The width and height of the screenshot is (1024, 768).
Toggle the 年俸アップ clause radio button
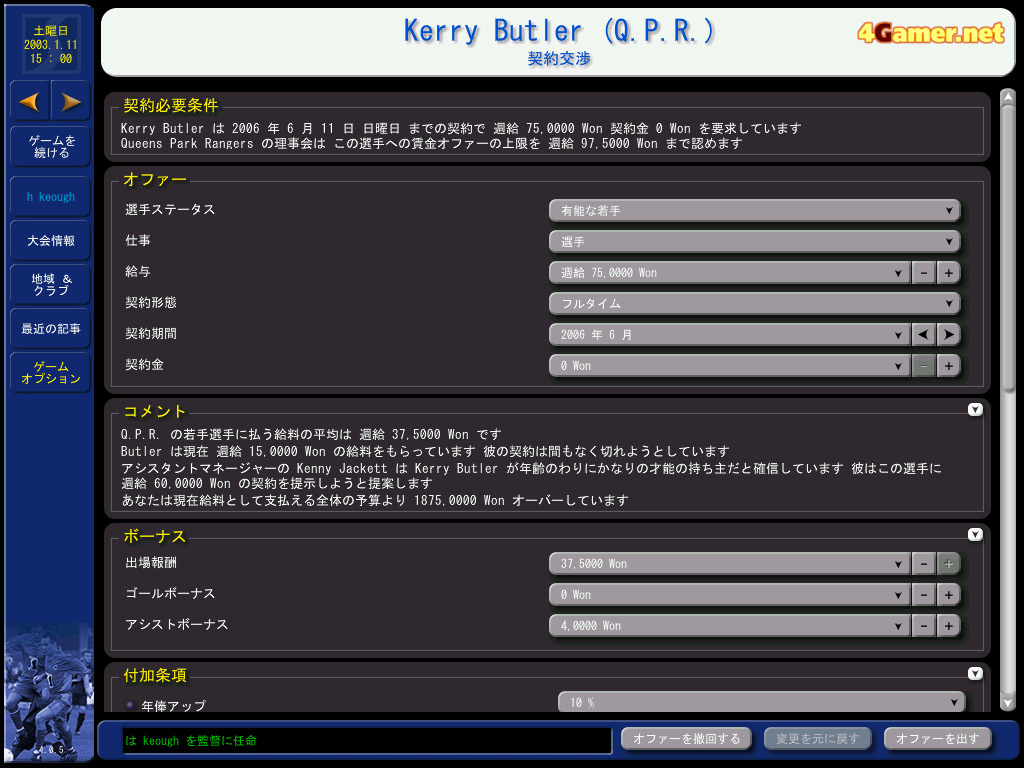point(129,705)
